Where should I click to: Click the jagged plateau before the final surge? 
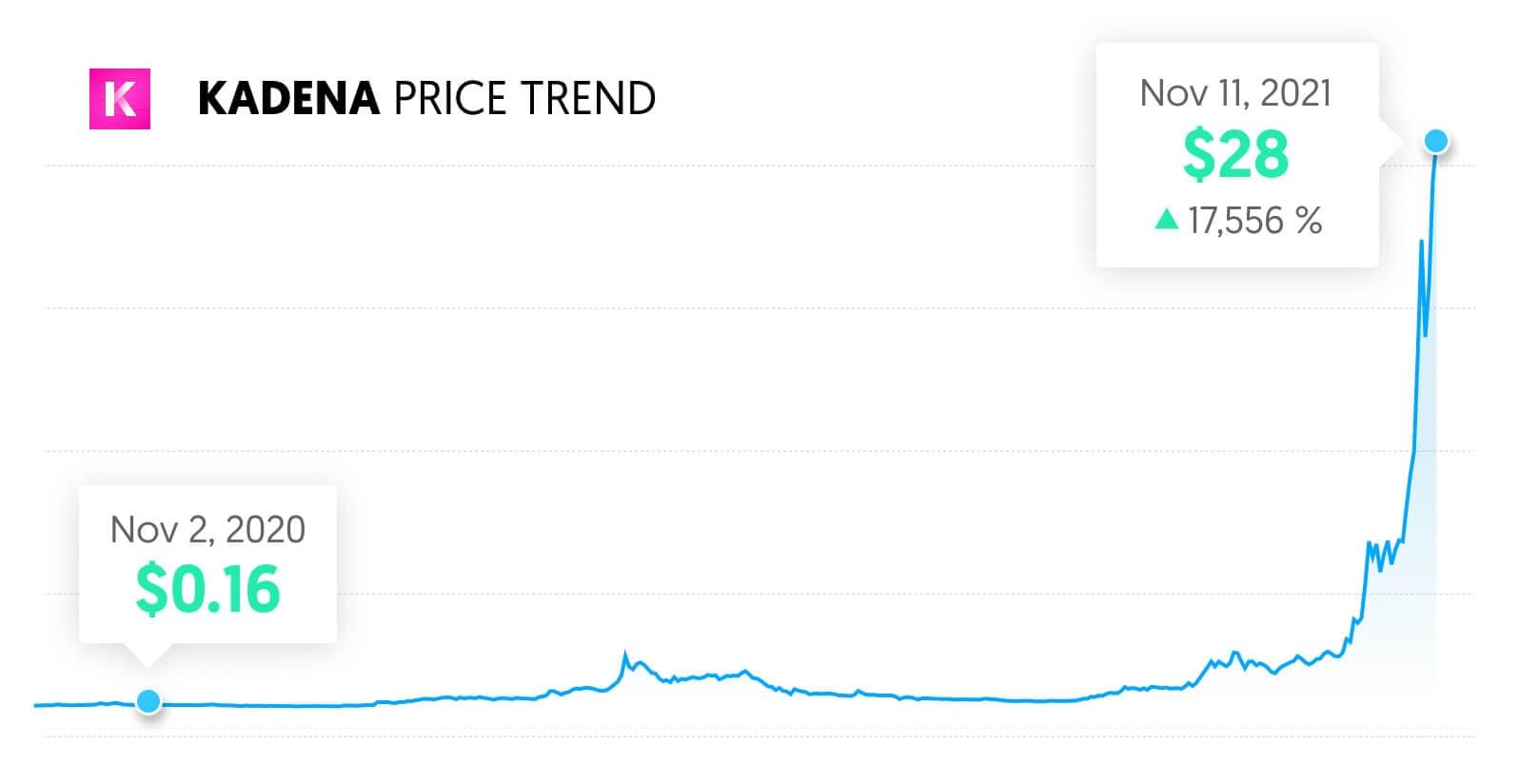[x=1385, y=550]
